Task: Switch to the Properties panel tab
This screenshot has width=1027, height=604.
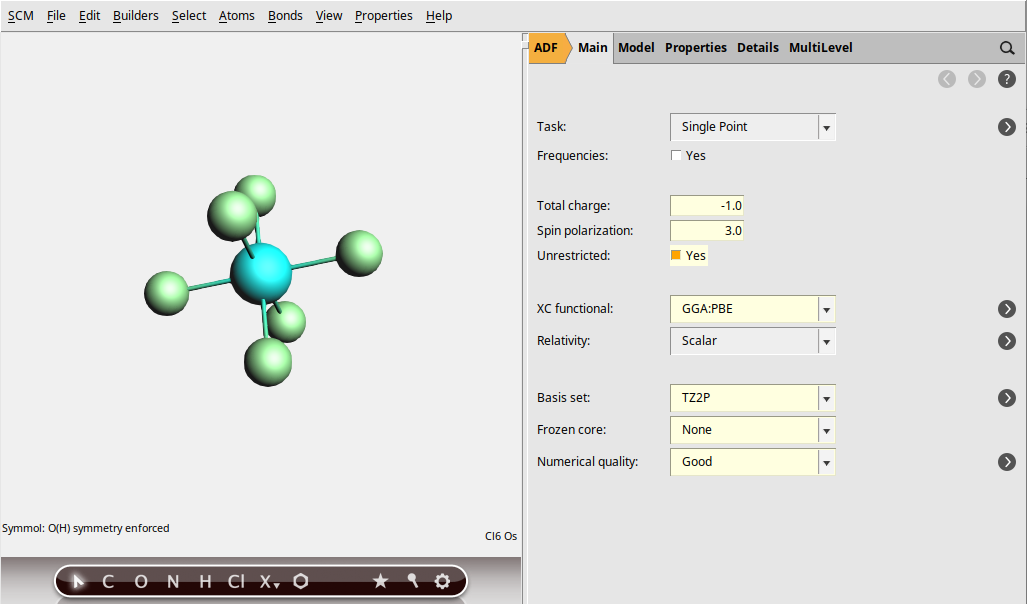Action: 695,48
